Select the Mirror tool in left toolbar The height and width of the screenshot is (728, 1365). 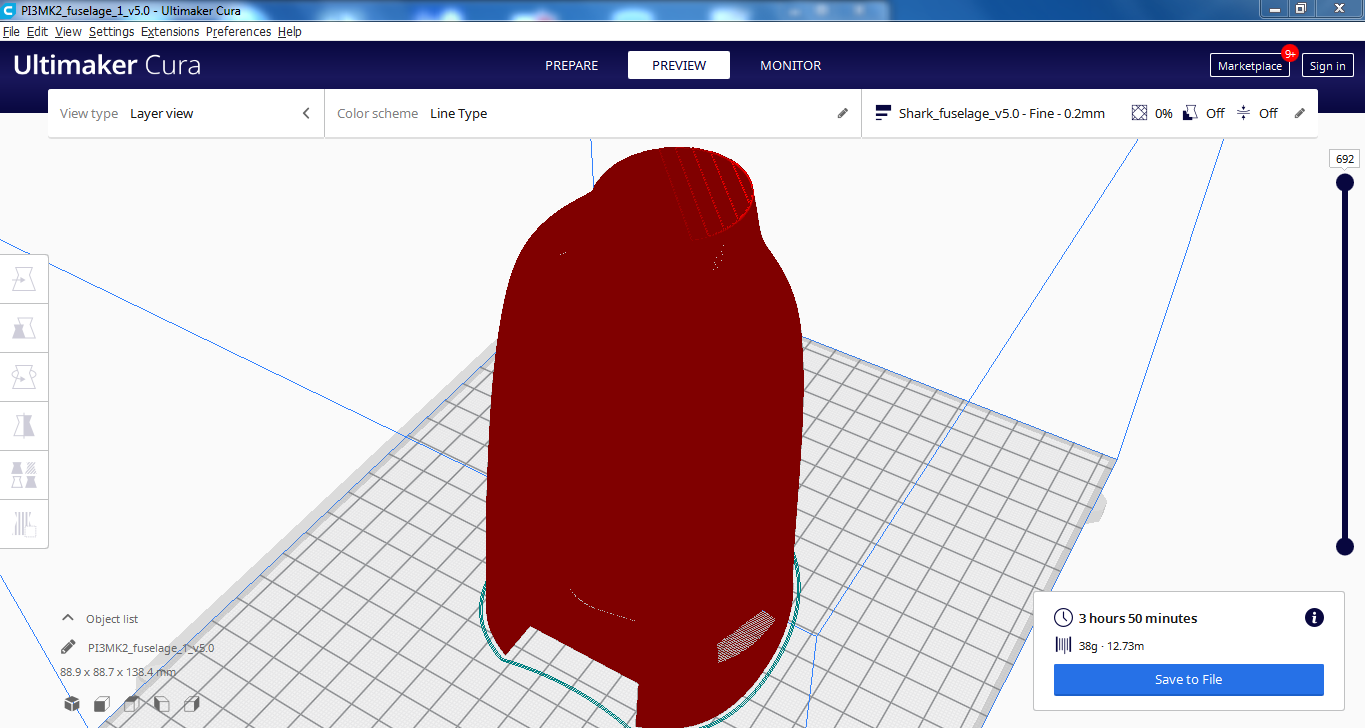(x=23, y=426)
